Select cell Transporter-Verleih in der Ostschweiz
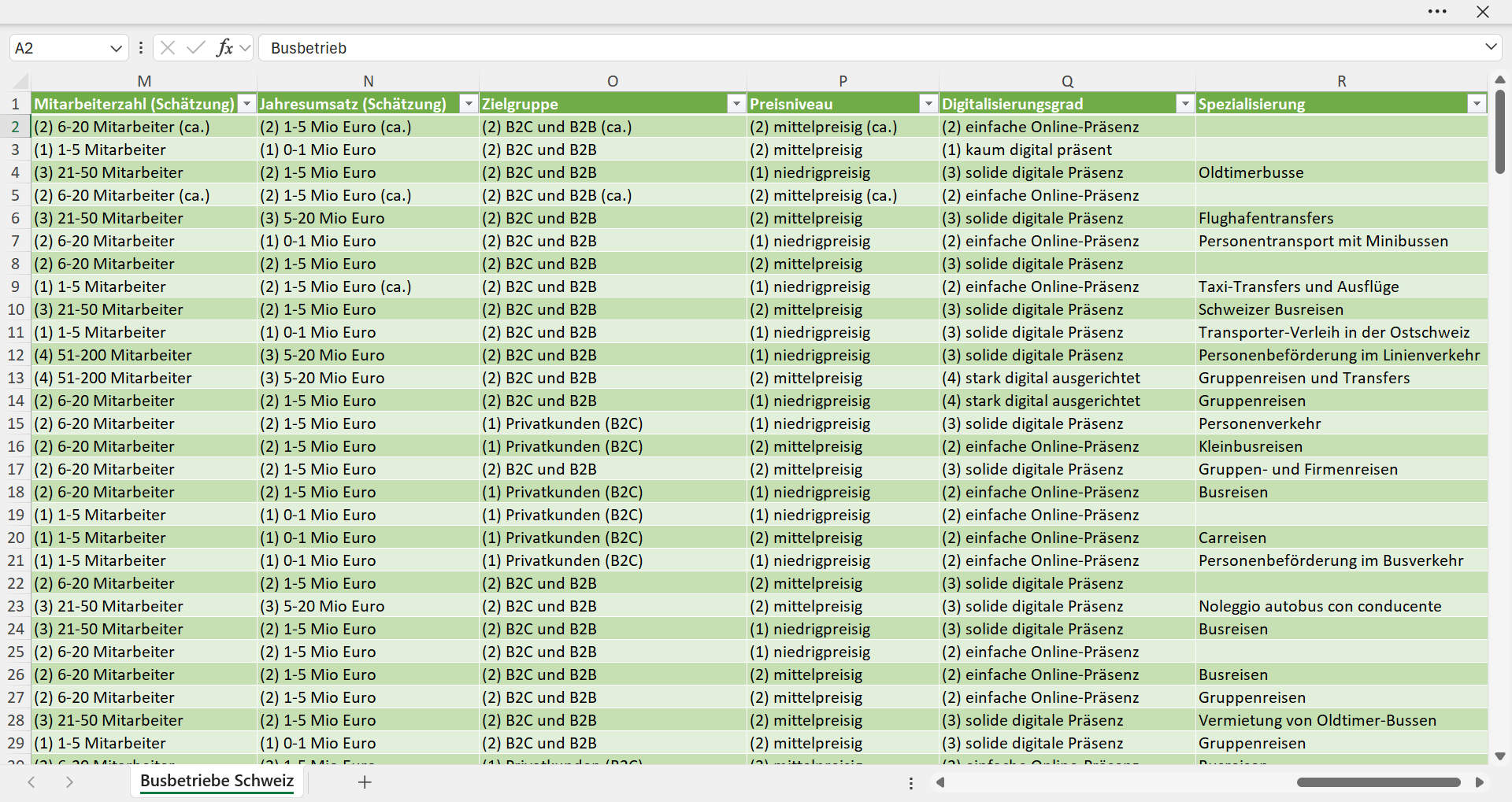The height and width of the screenshot is (802, 1512). tap(1341, 332)
